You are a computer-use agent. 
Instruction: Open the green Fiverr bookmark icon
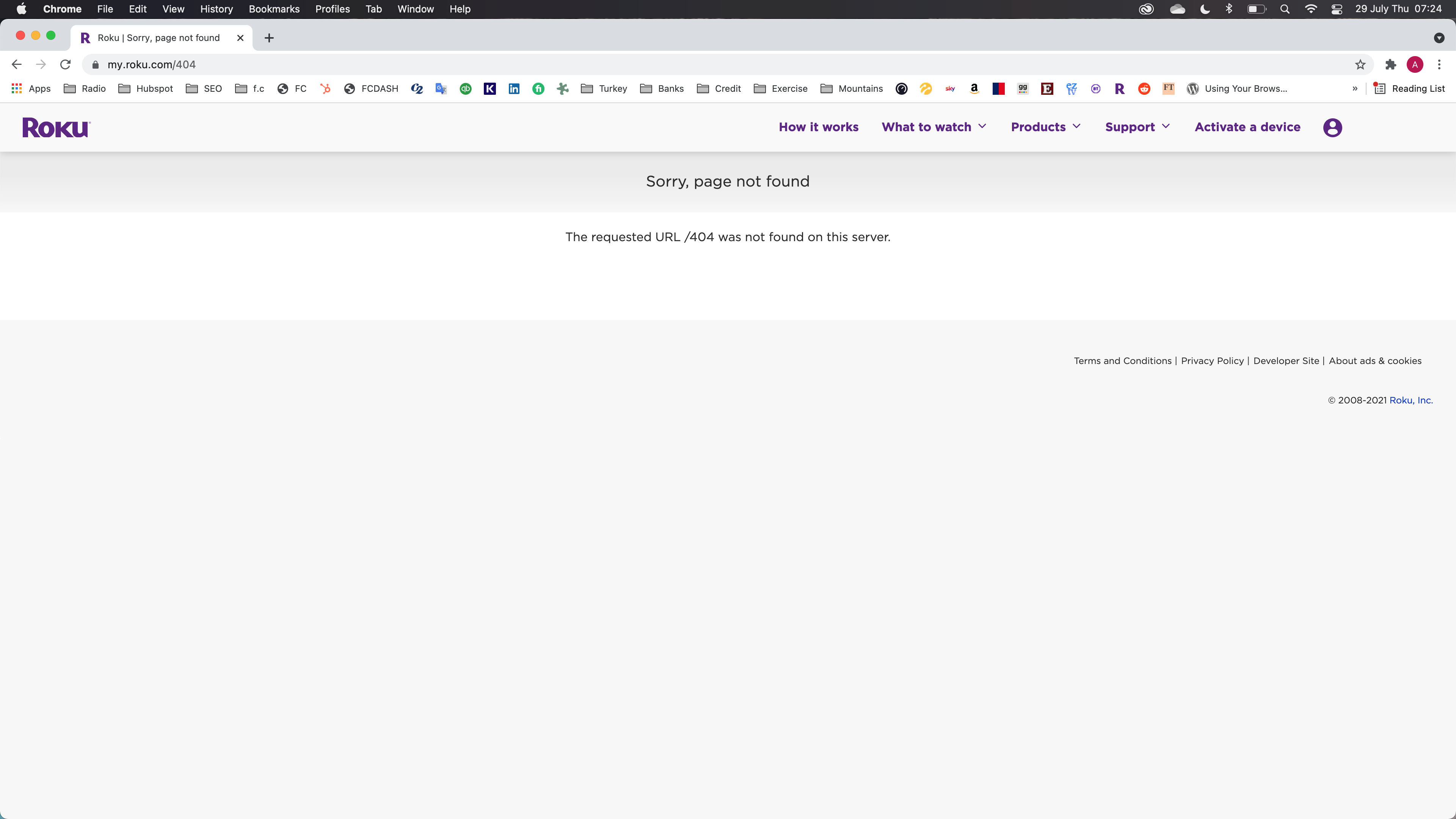tap(538, 89)
